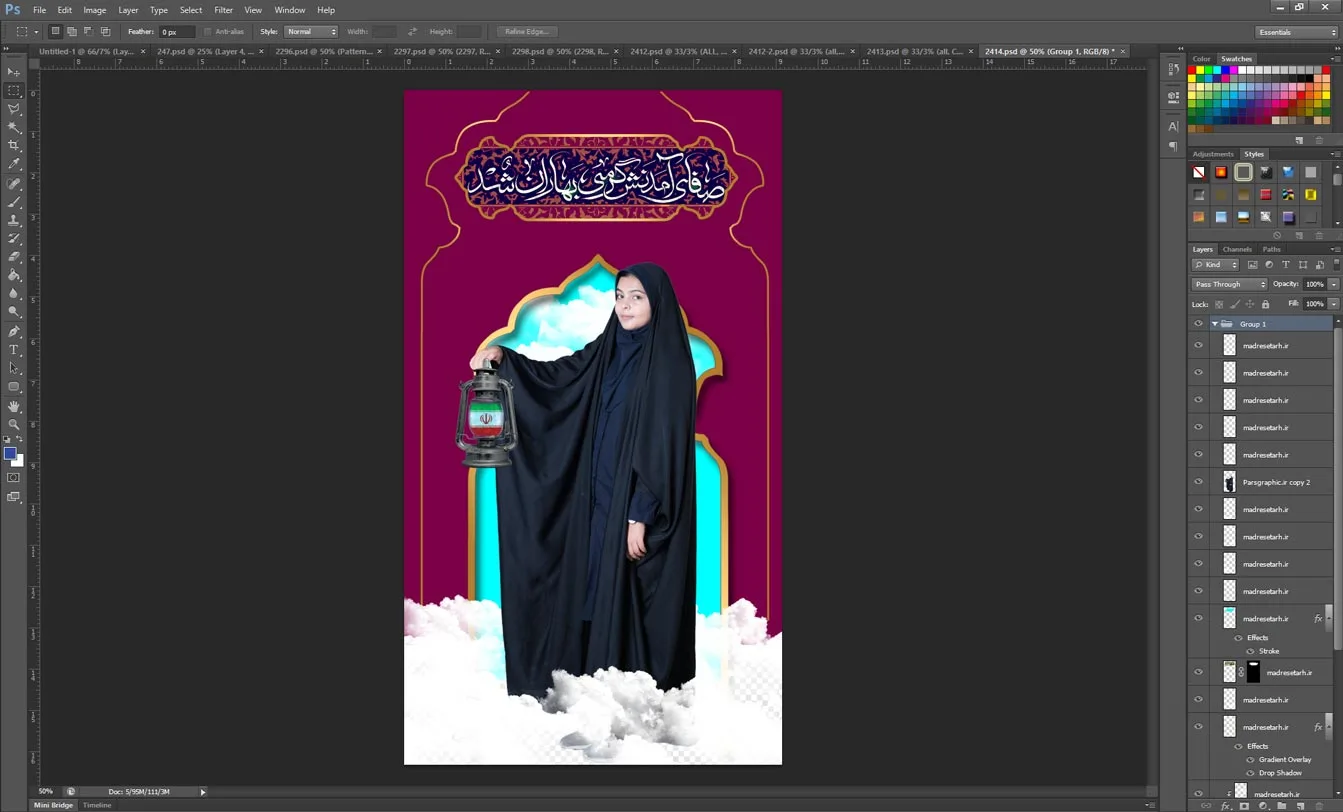
Task: Open the Timeline panel
Action: click(x=97, y=805)
